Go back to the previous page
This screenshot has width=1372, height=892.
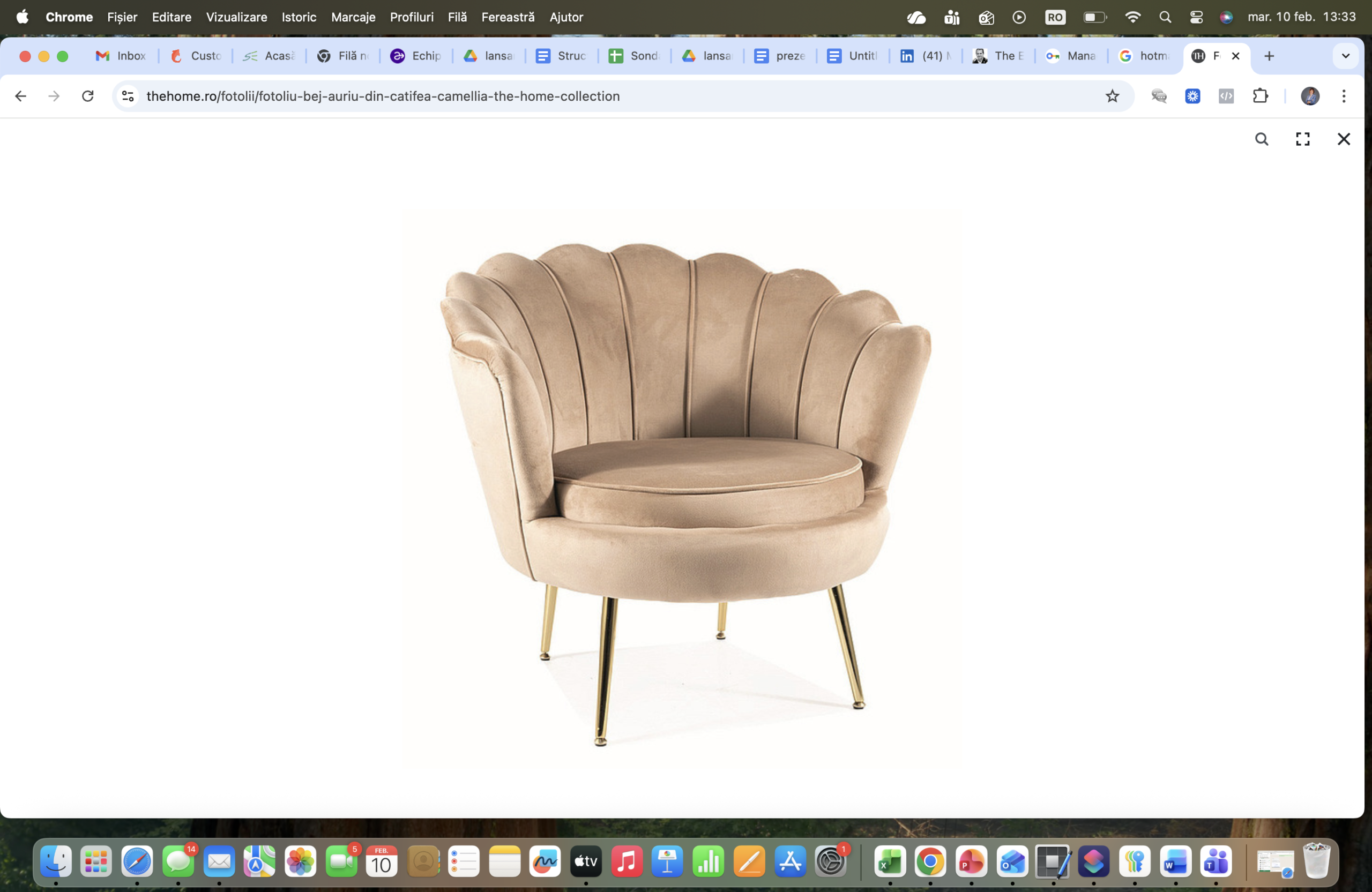pyautogui.click(x=21, y=96)
